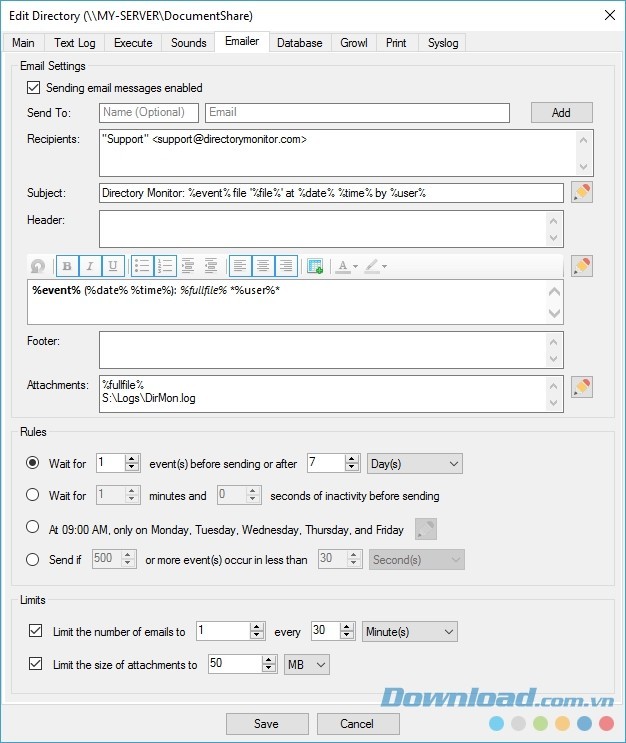Open the Growl tab
The height and width of the screenshot is (743, 626).
click(x=354, y=43)
